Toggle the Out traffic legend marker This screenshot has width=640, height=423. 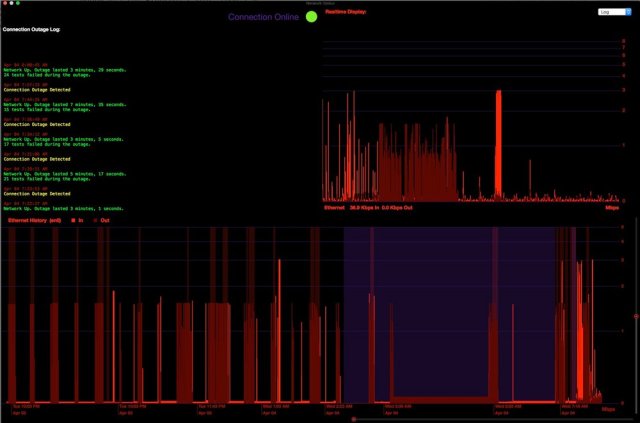tap(96, 219)
